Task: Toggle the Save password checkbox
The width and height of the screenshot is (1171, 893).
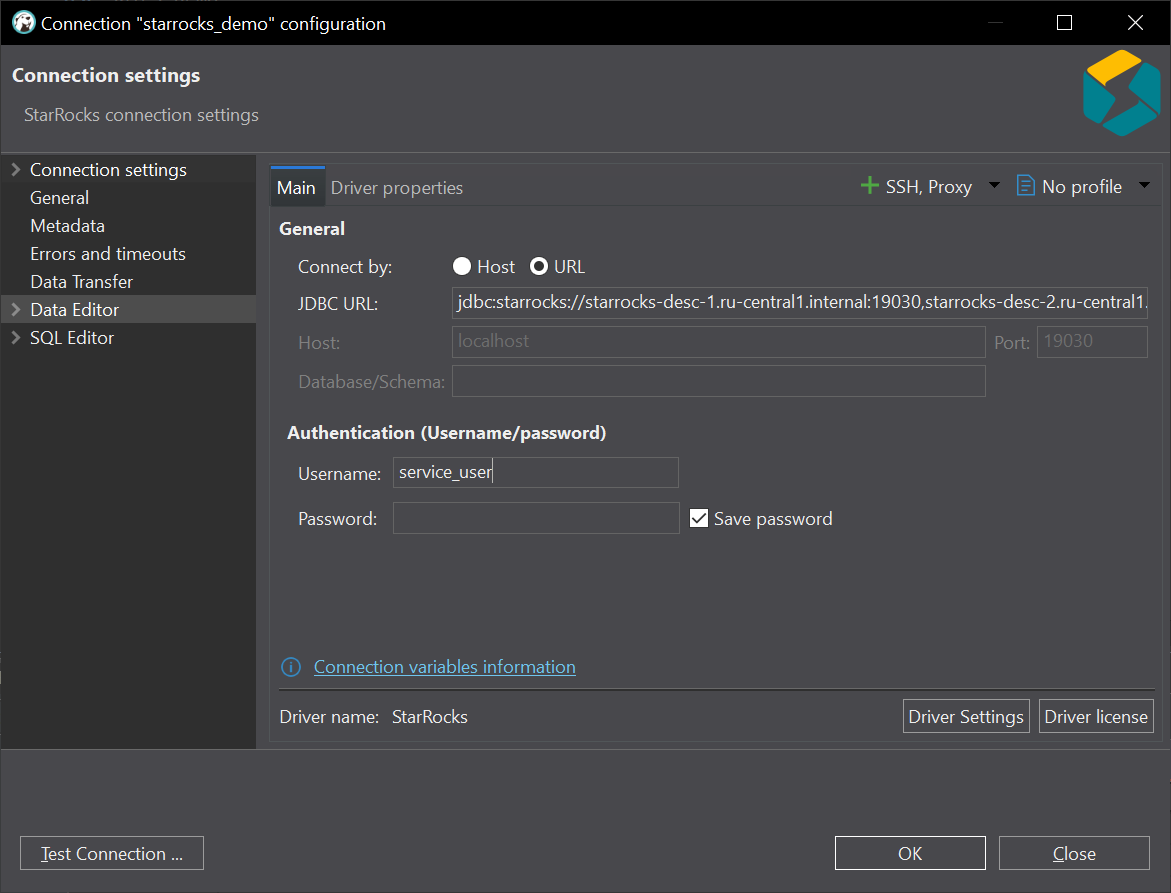Action: [x=699, y=518]
